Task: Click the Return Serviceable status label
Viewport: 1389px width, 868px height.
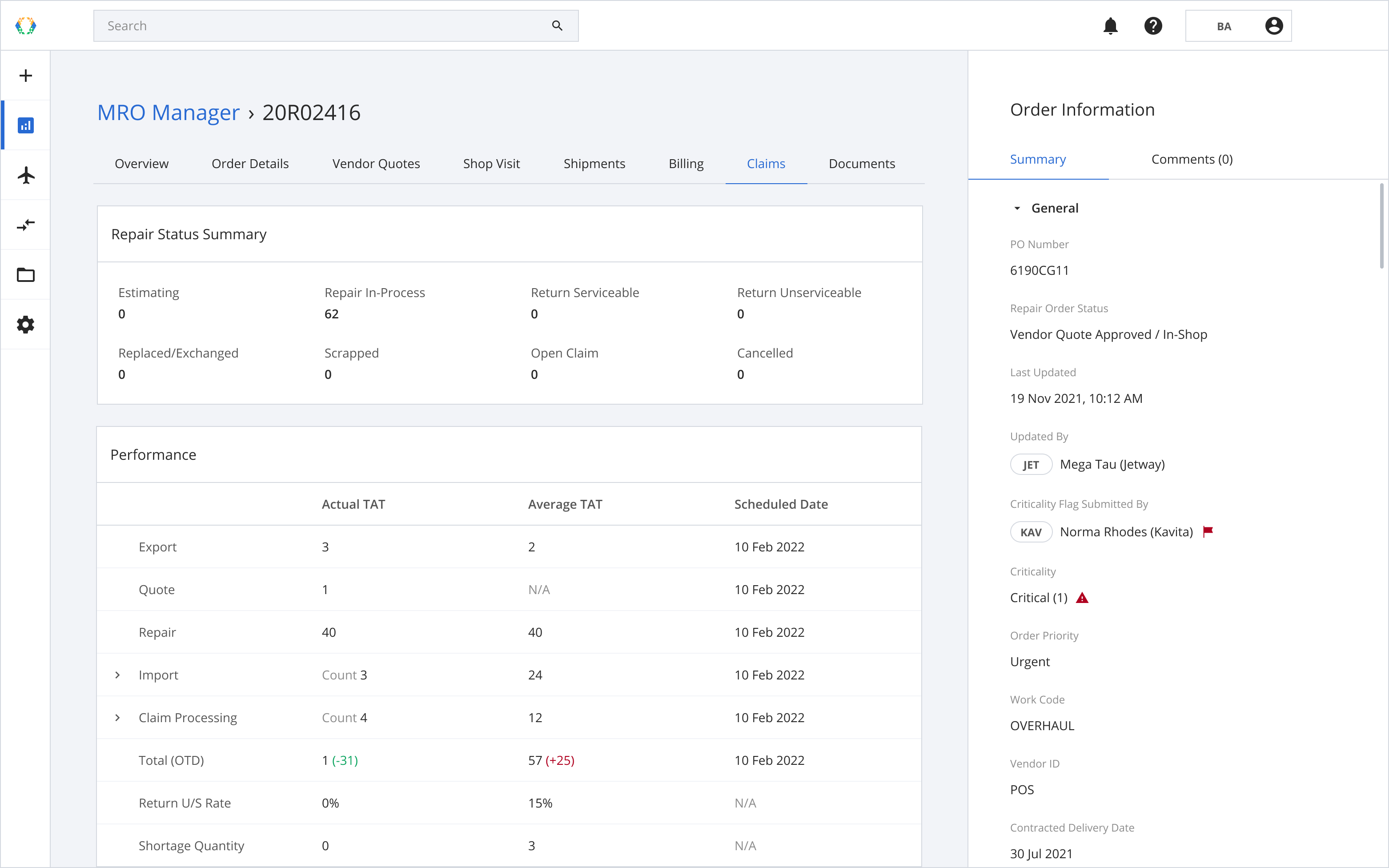Action: 585,293
